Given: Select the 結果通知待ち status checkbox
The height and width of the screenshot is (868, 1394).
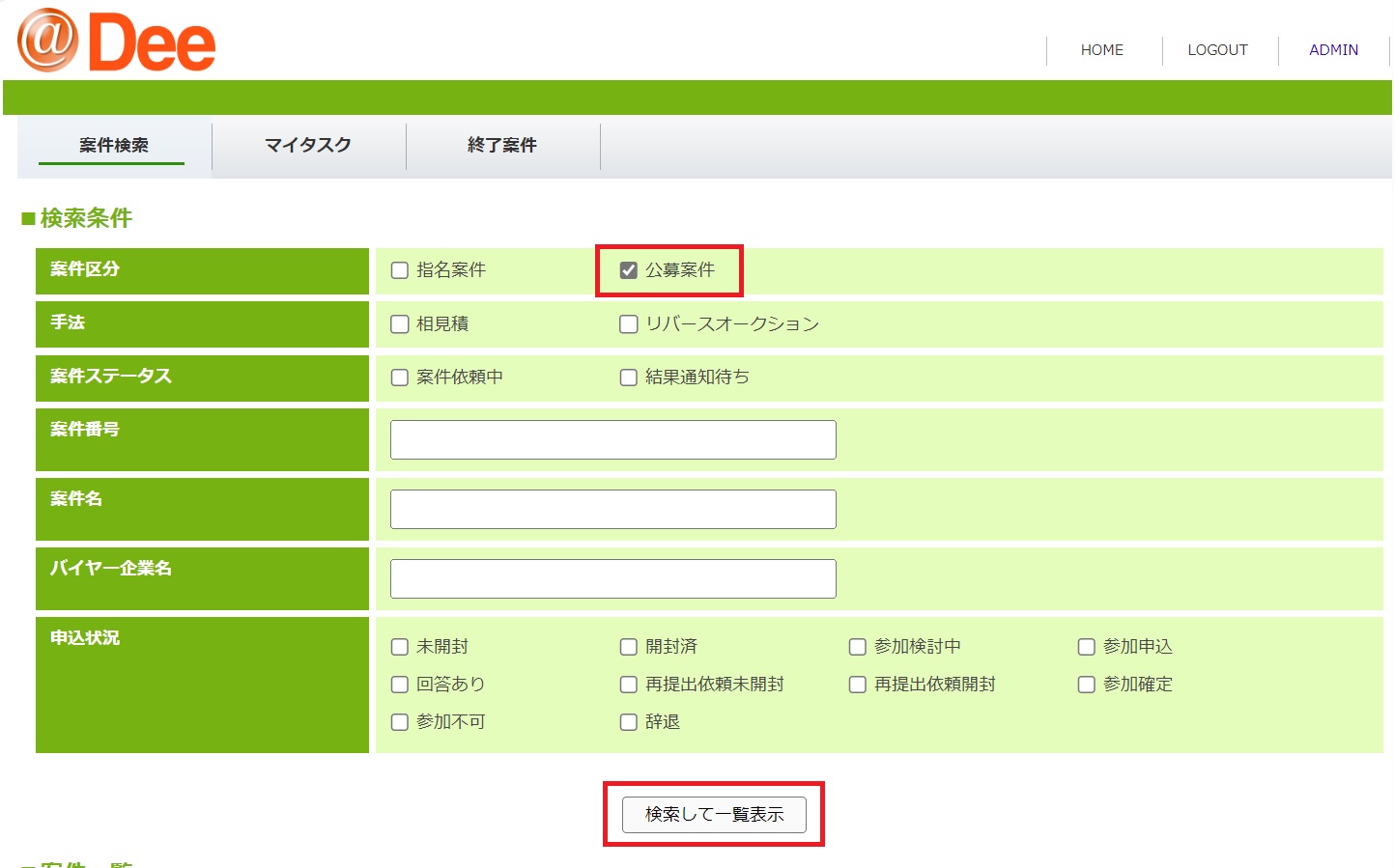Looking at the screenshot, I should point(628,378).
